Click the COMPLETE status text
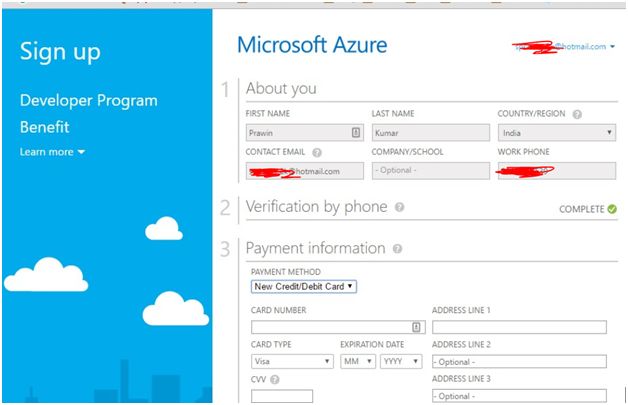This screenshot has height=405, width=628. (582, 209)
